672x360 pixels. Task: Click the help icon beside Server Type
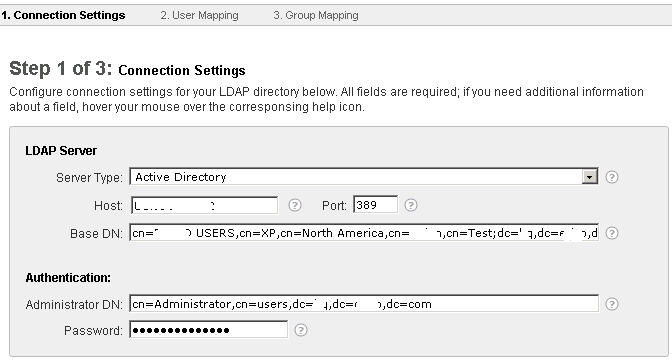click(612, 177)
